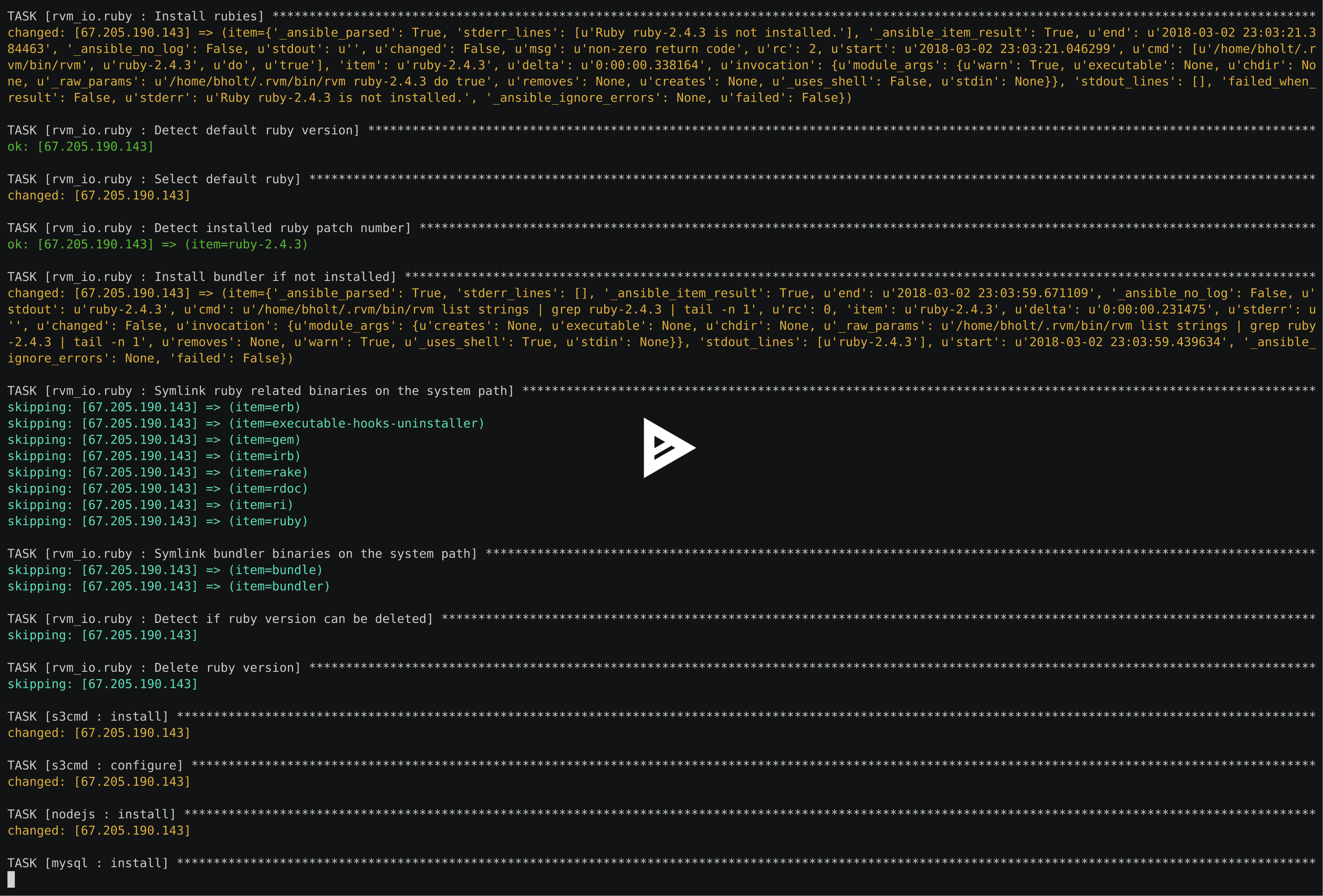Click the 'TASK [s3cmd : configure]' line
Viewport: 1323px width, 896px height.
(95, 765)
